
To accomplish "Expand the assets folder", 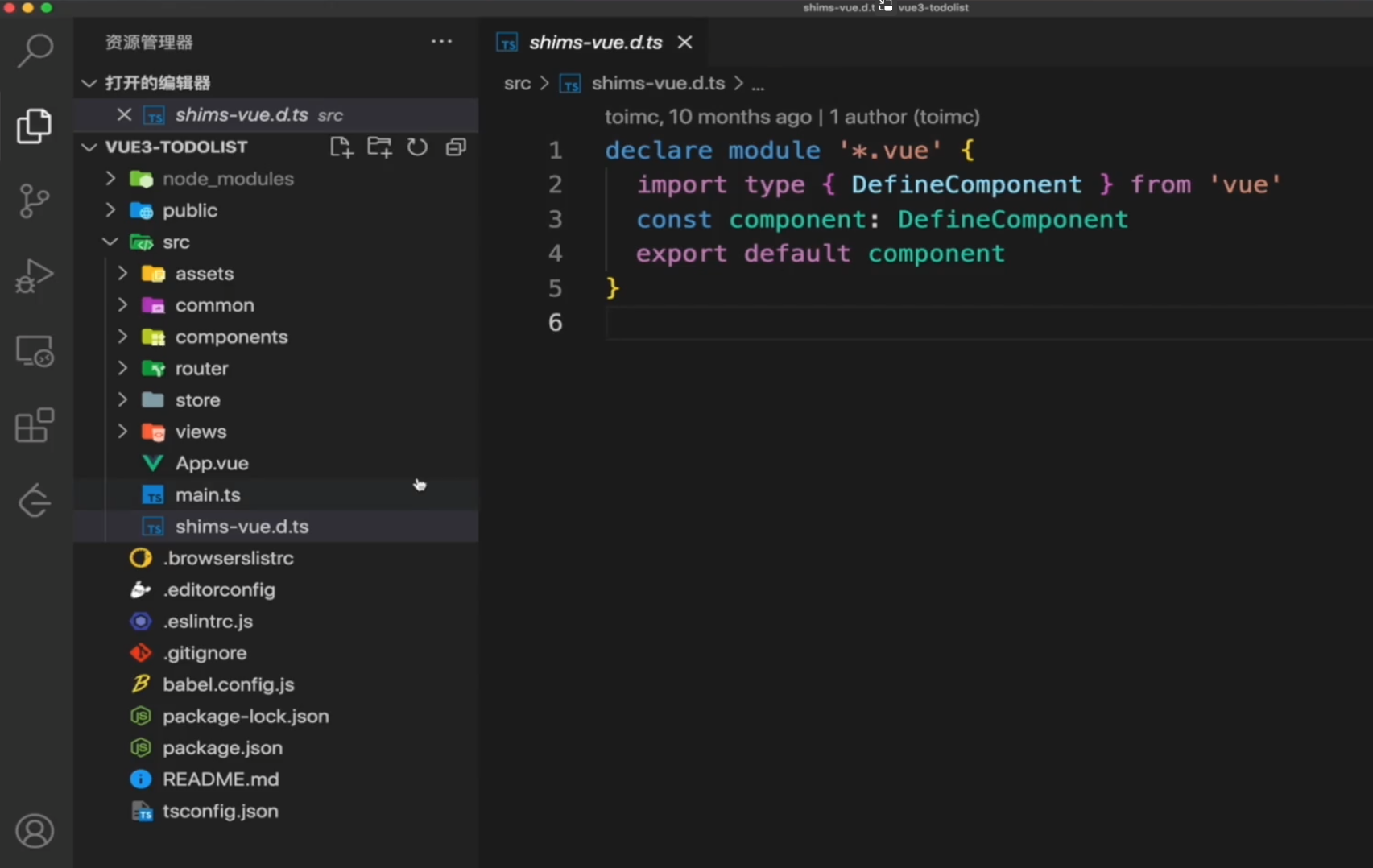I will (x=122, y=273).
